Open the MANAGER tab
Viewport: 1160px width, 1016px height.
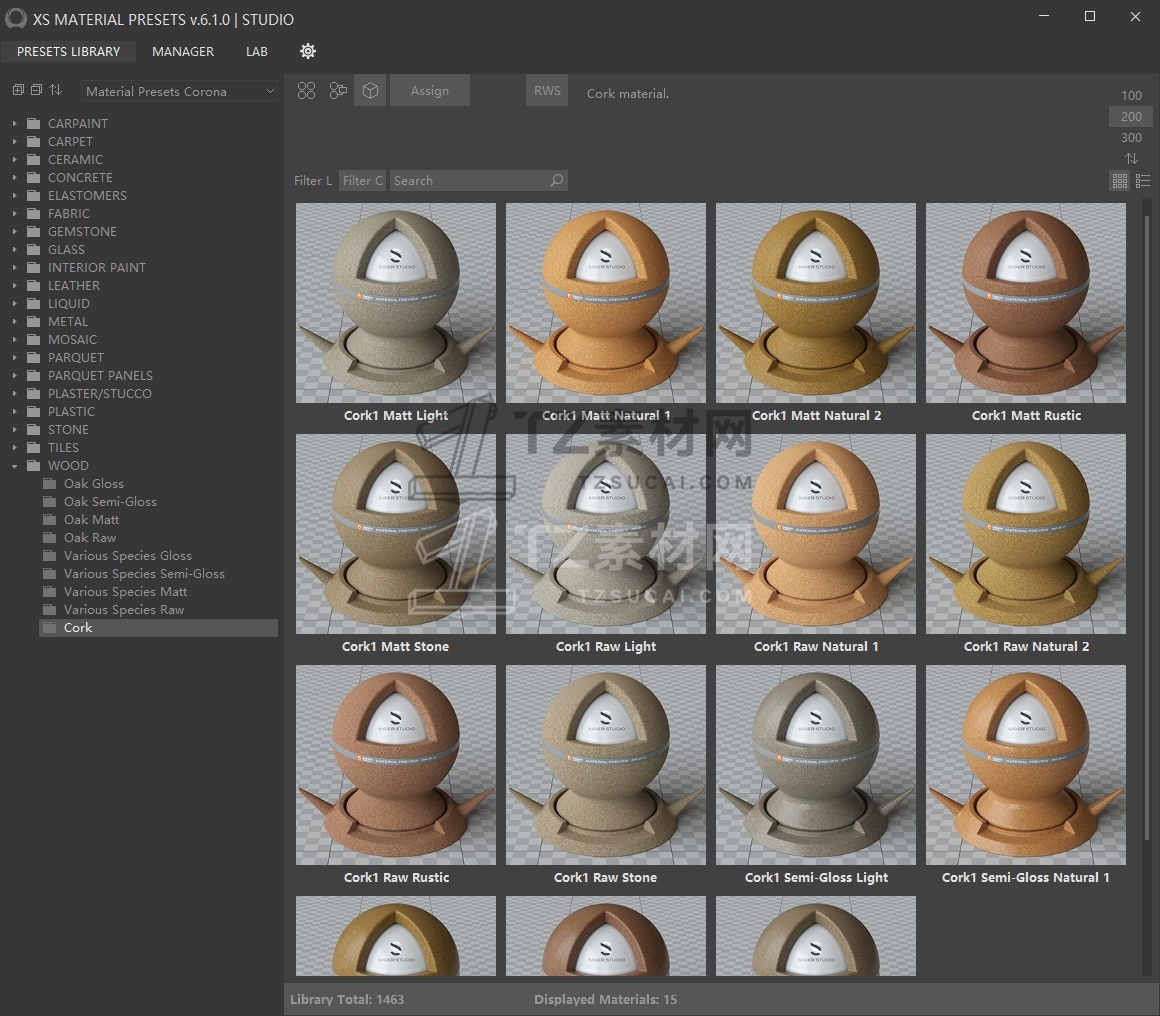pos(183,51)
